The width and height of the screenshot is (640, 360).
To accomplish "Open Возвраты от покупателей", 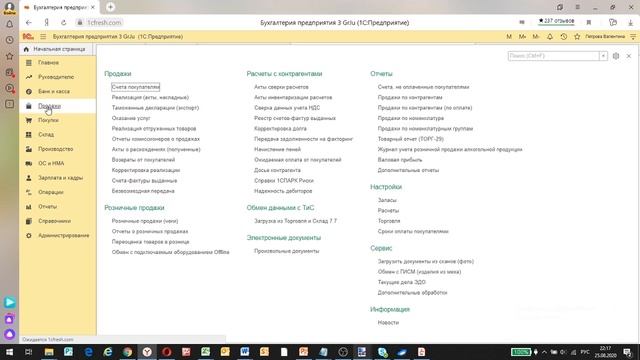I will pos(143,160).
